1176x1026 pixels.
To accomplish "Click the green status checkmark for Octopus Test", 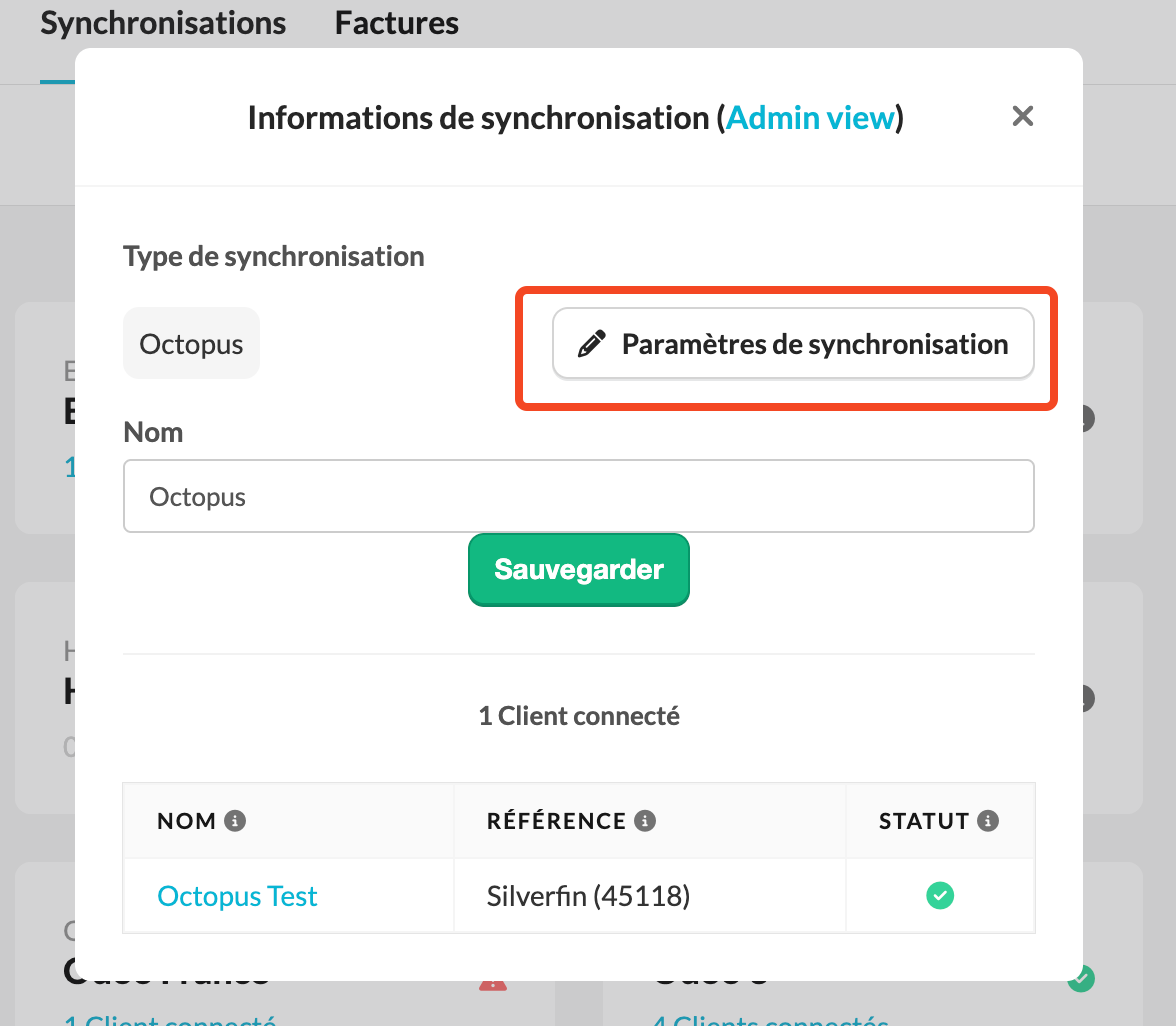I will coord(940,896).
